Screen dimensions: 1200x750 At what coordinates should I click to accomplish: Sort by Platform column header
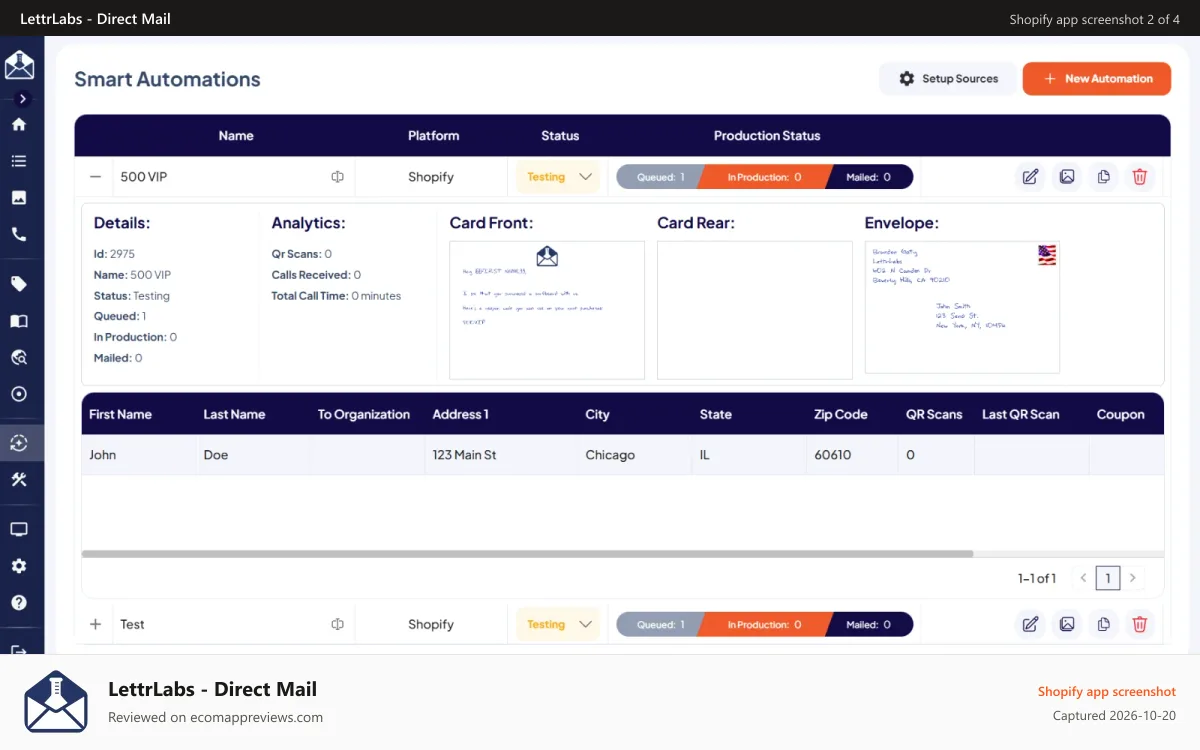coord(433,136)
